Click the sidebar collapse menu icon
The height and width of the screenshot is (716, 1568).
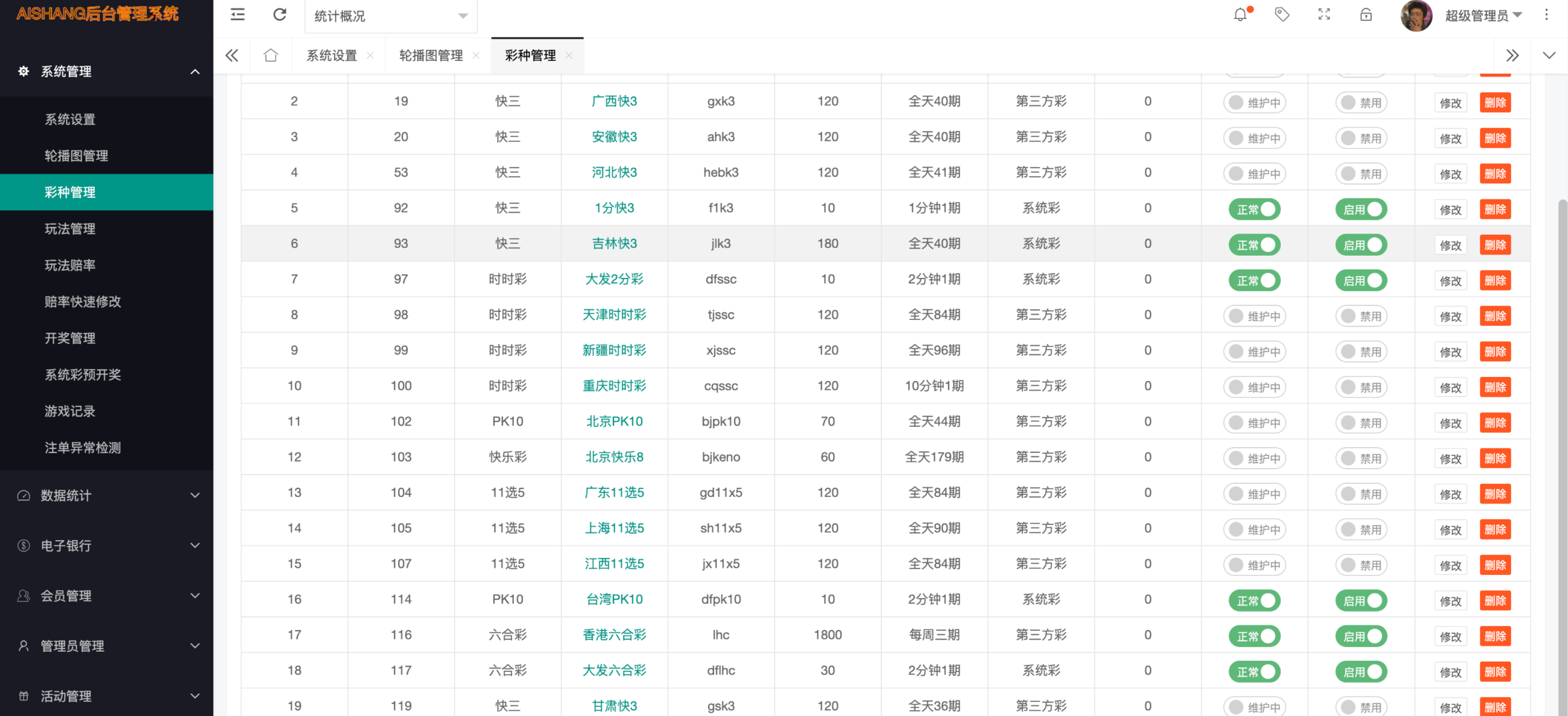(x=238, y=14)
